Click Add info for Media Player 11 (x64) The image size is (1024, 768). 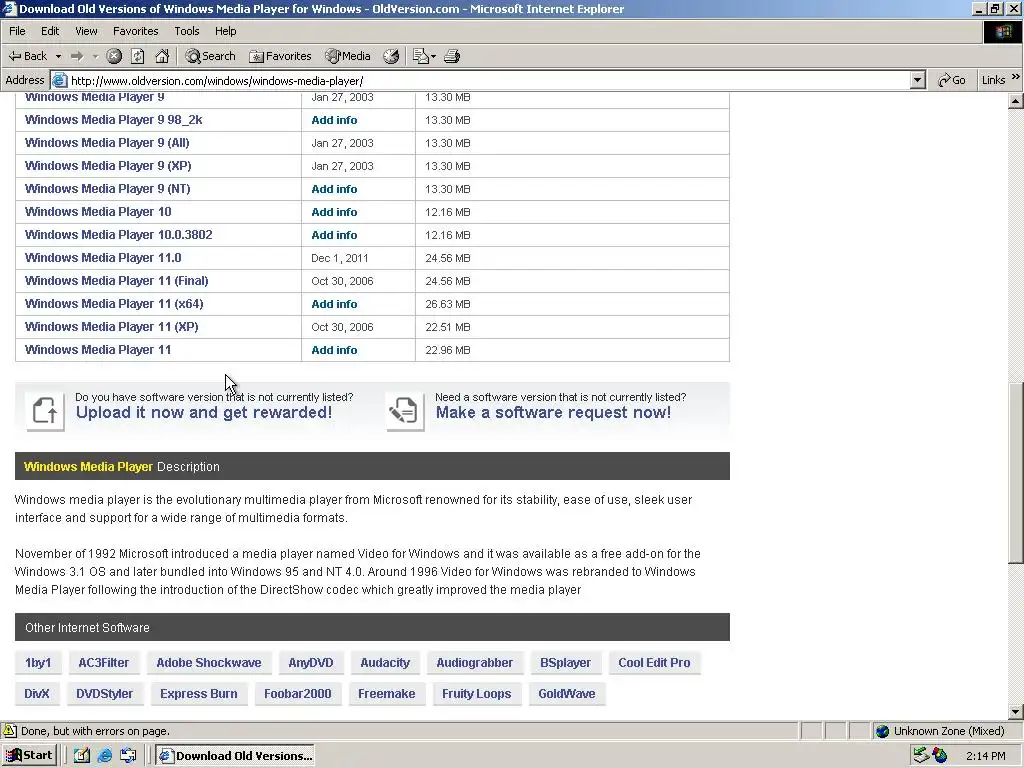pos(334,304)
